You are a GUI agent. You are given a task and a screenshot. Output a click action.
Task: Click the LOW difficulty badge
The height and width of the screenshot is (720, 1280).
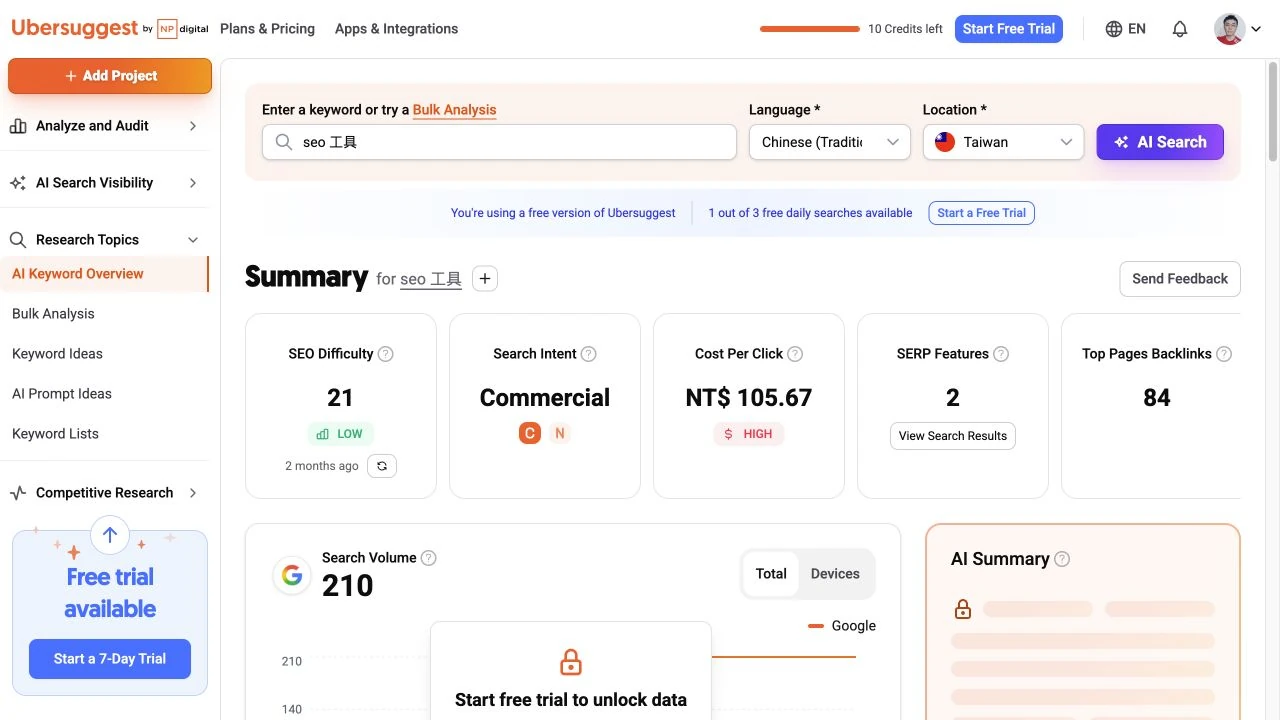click(x=340, y=434)
